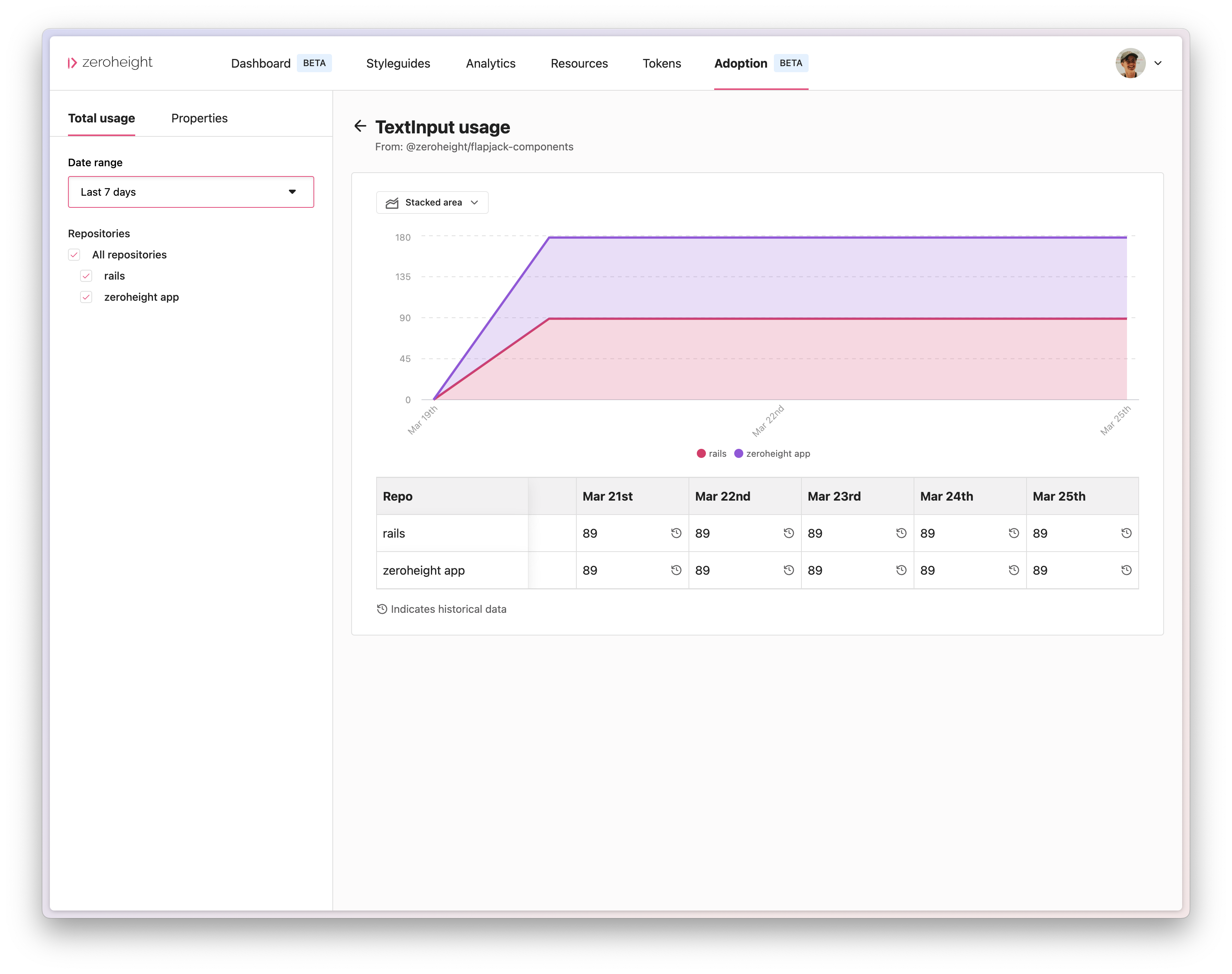
Task: Toggle rails series in chart legend
Action: [712, 453]
